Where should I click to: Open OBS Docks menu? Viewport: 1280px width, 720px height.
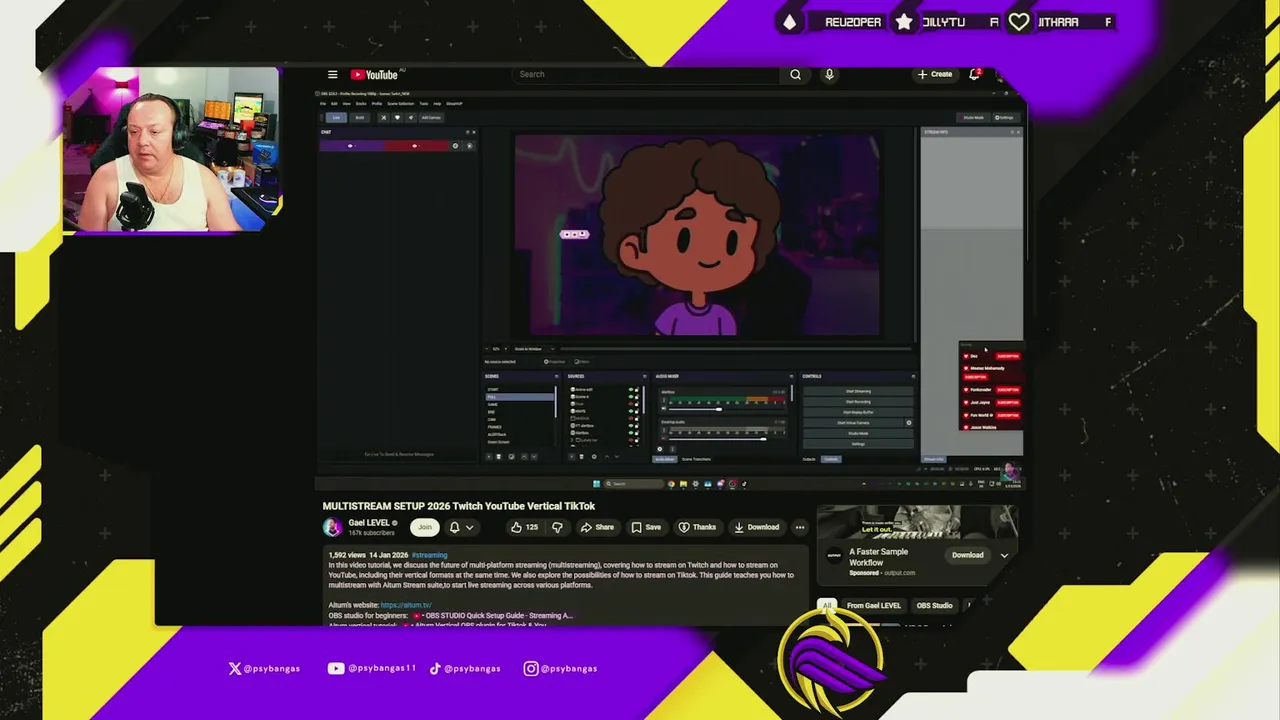click(361, 104)
